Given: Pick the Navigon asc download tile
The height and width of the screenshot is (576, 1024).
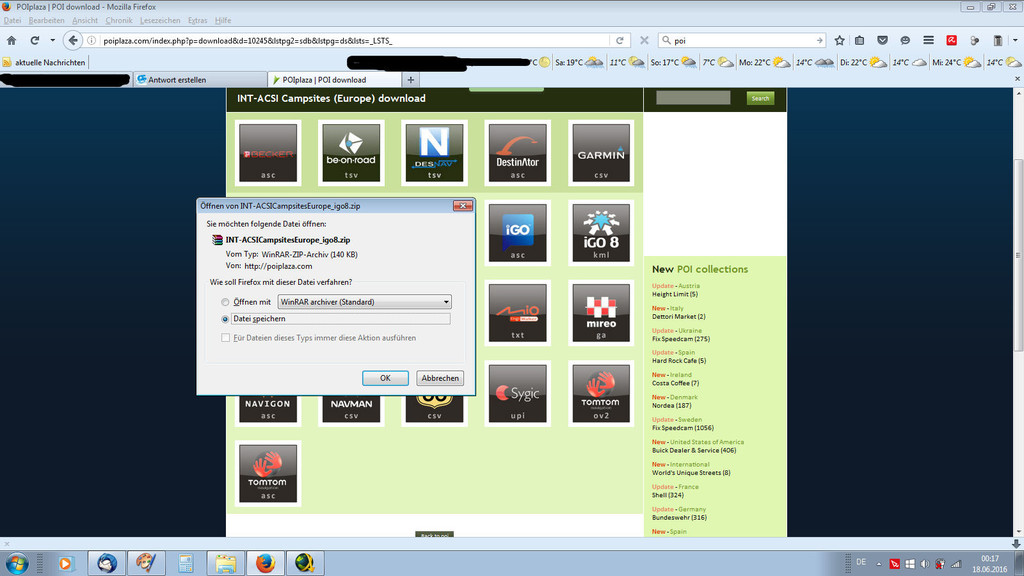Looking at the screenshot, I should click(x=268, y=410).
